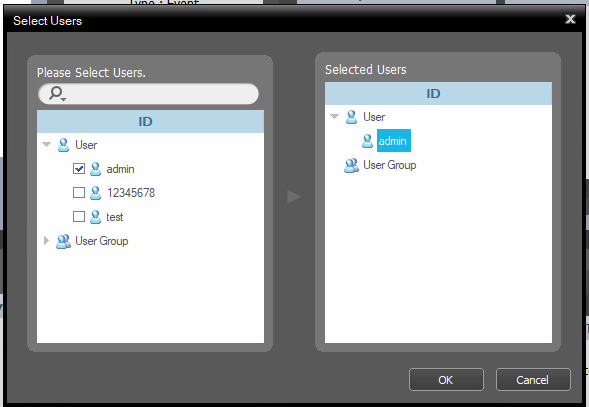Click the ID column header in left list
Viewport: 589px width, 407px height.
point(150,121)
